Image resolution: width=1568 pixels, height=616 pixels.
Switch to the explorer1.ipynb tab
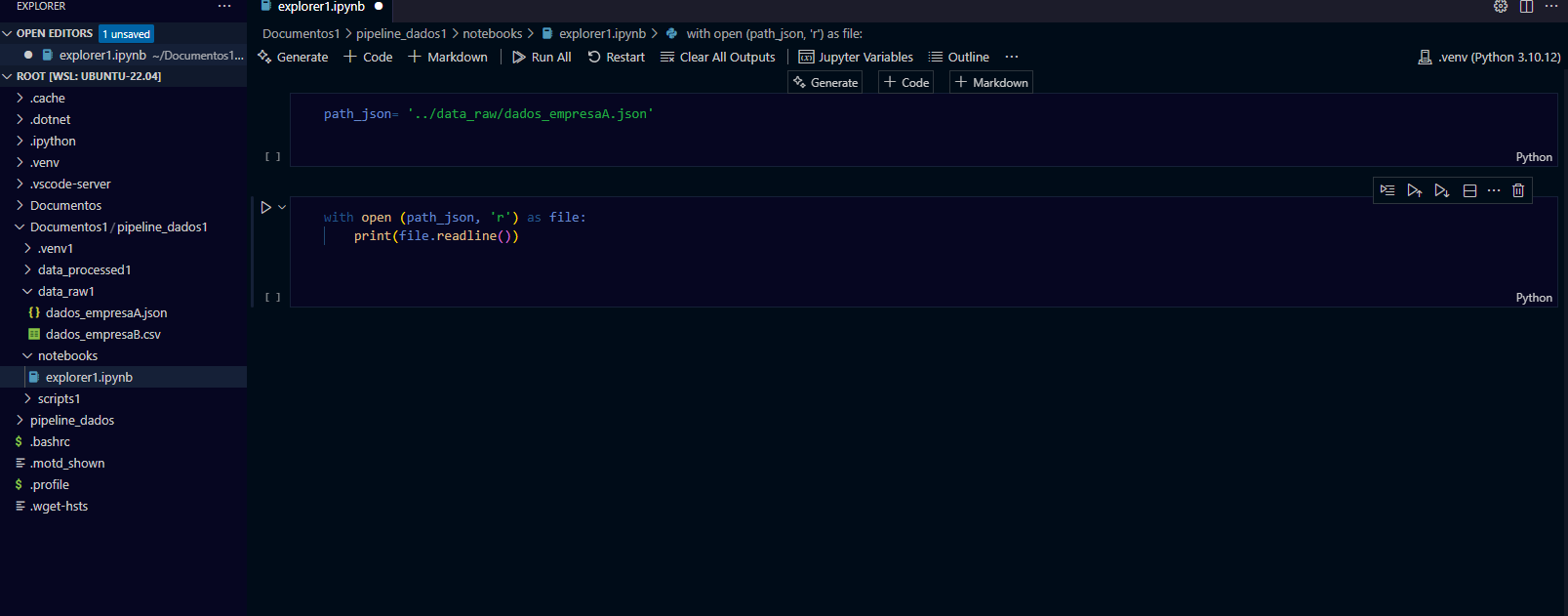pos(320,7)
